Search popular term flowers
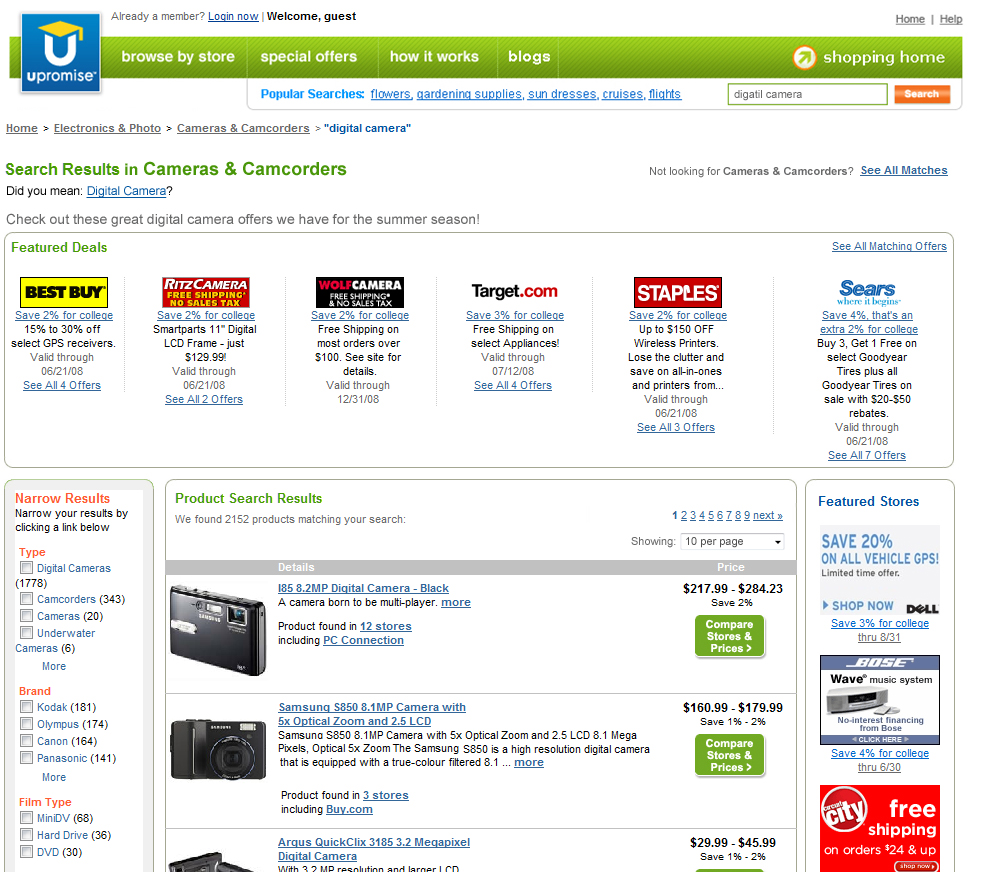 click(x=391, y=94)
